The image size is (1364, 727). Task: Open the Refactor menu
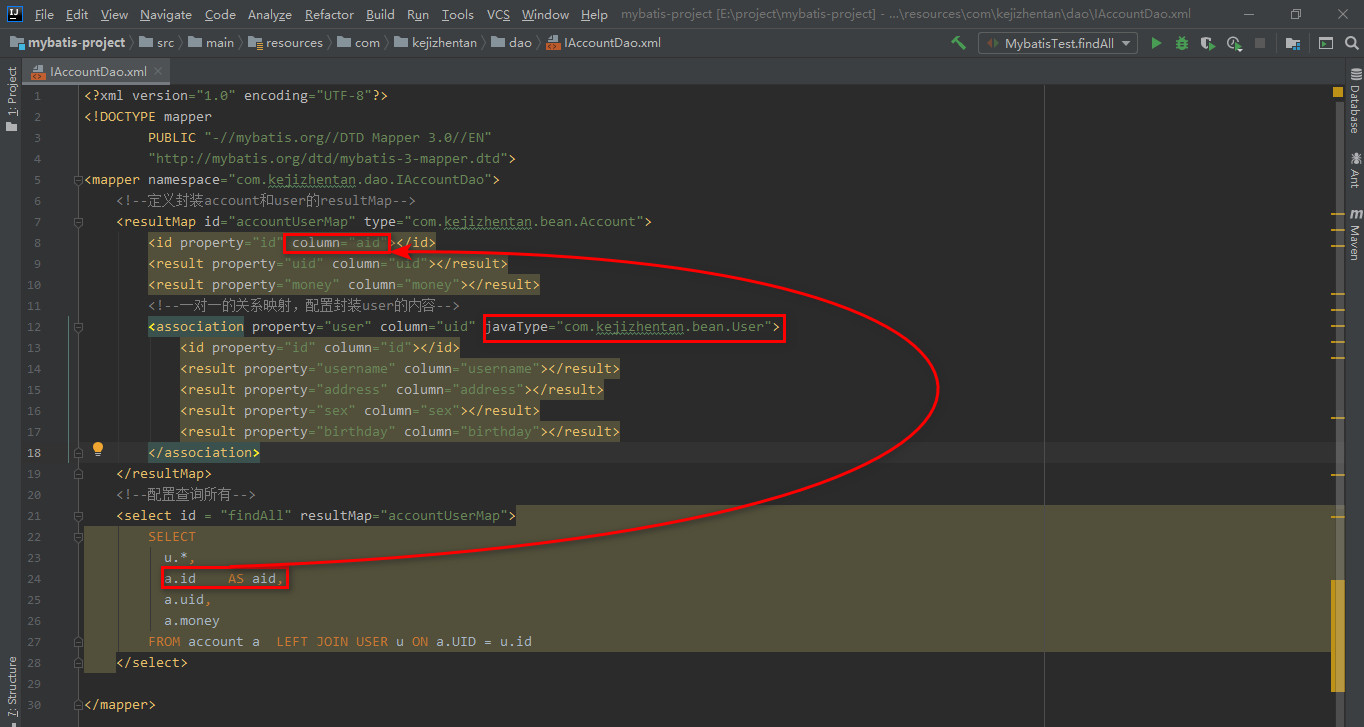(x=329, y=14)
